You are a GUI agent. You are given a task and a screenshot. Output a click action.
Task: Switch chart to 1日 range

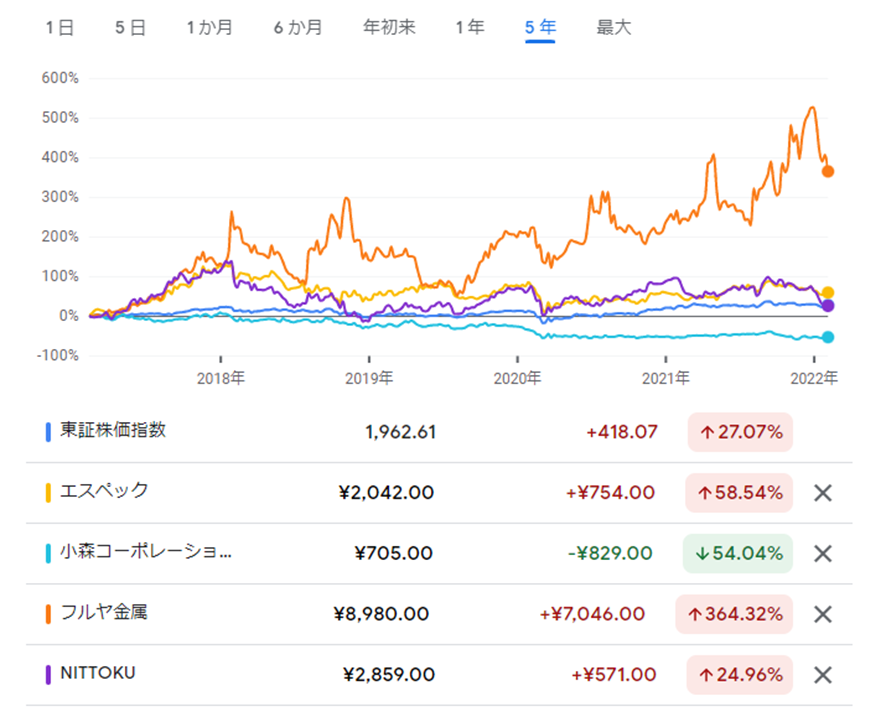(x=60, y=27)
